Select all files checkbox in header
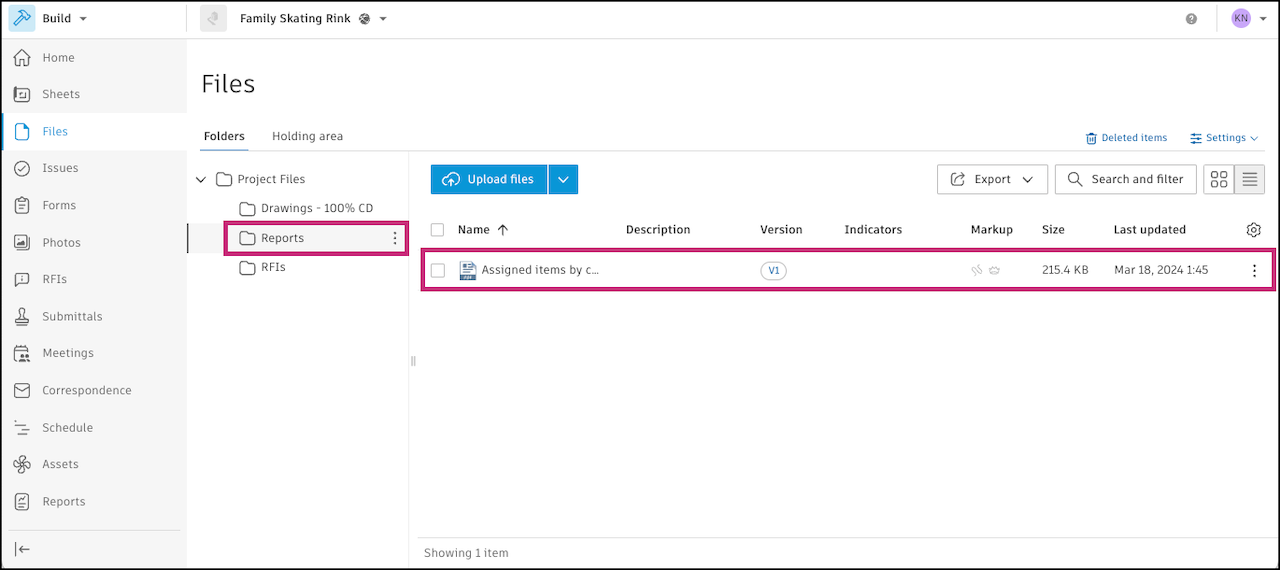The width and height of the screenshot is (1280, 570). pyautogui.click(x=437, y=230)
